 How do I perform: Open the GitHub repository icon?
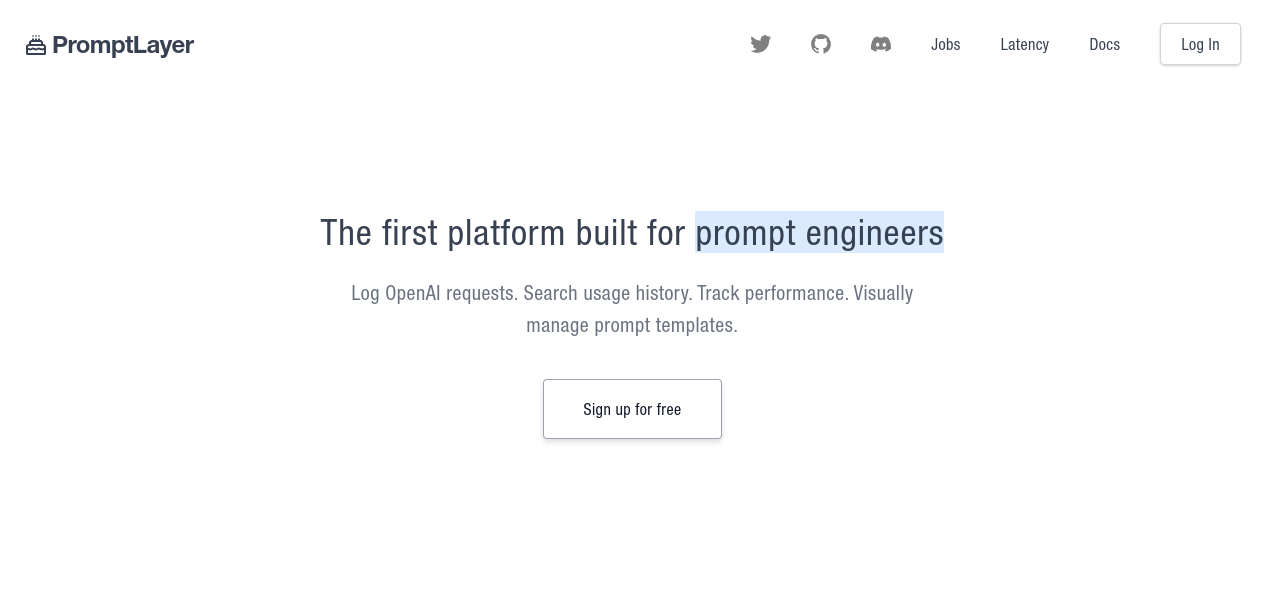821,44
